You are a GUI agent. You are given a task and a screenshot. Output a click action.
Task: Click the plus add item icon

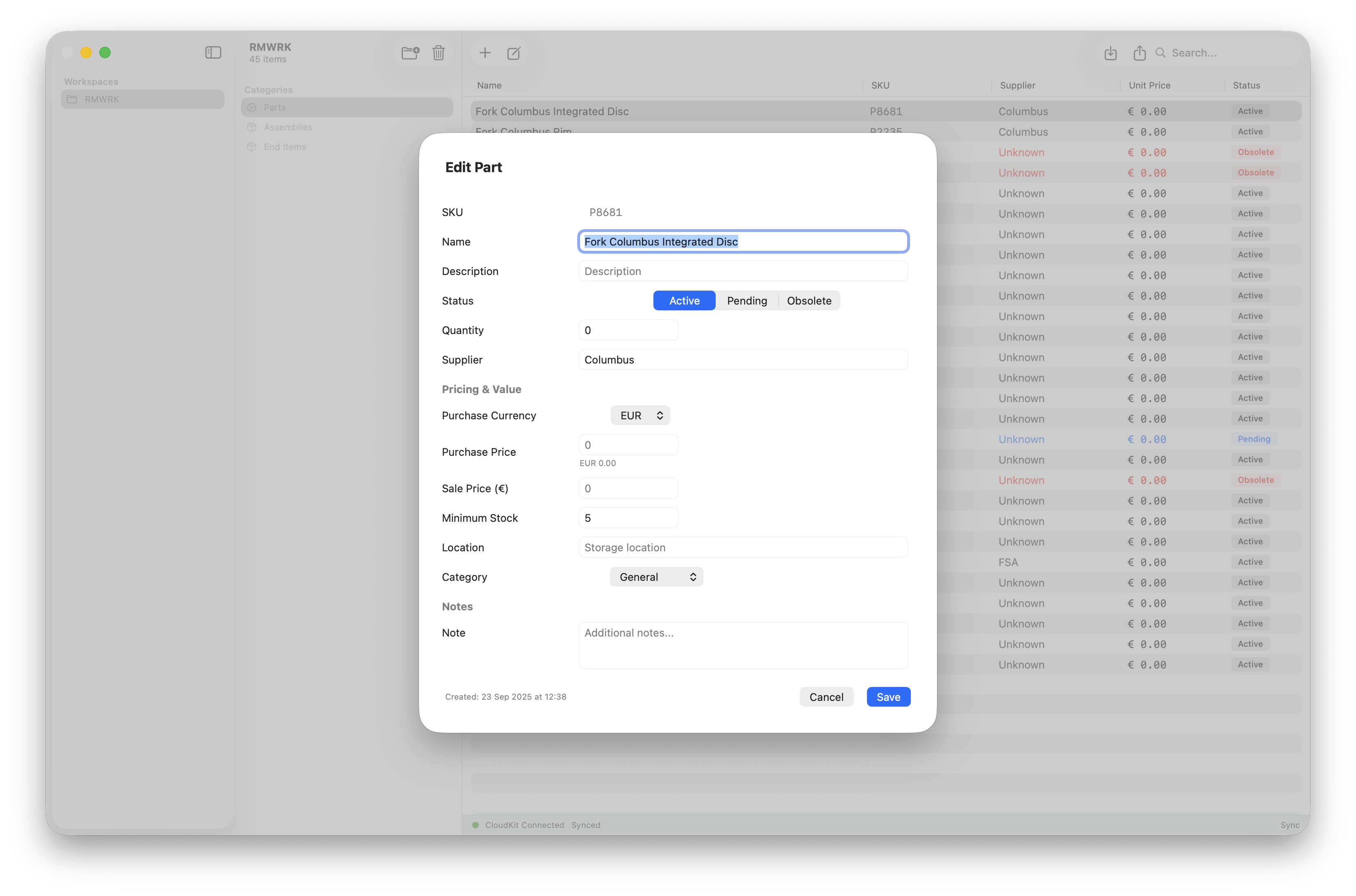pyautogui.click(x=485, y=53)
